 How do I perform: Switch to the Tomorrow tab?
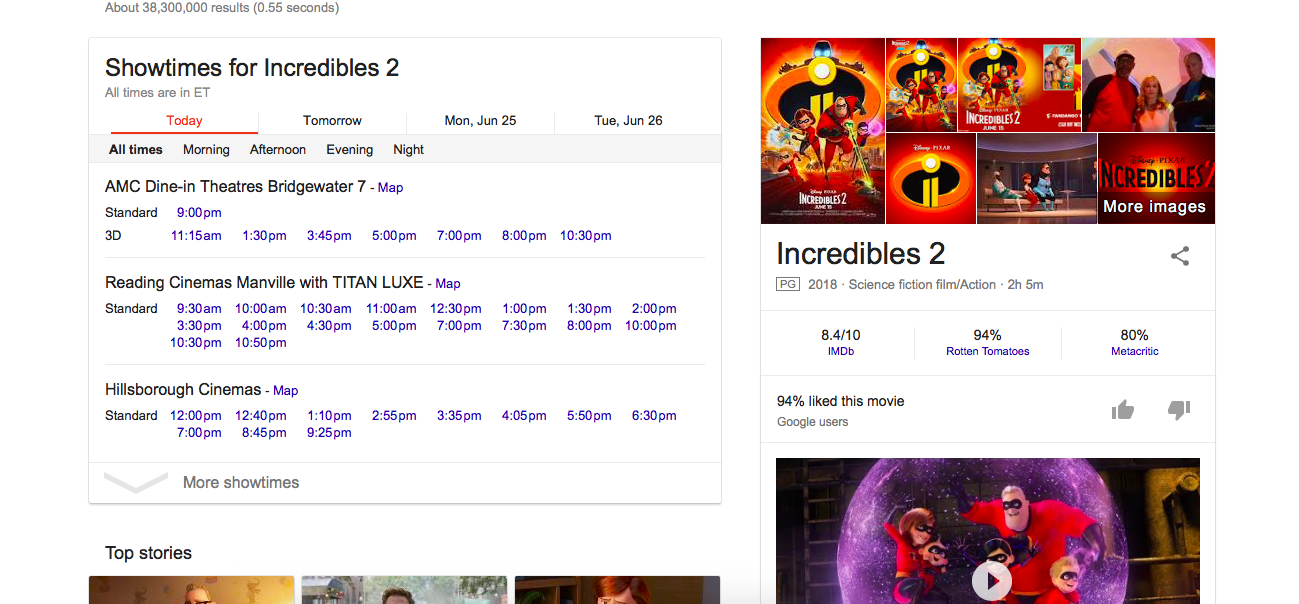click(332, 121)
